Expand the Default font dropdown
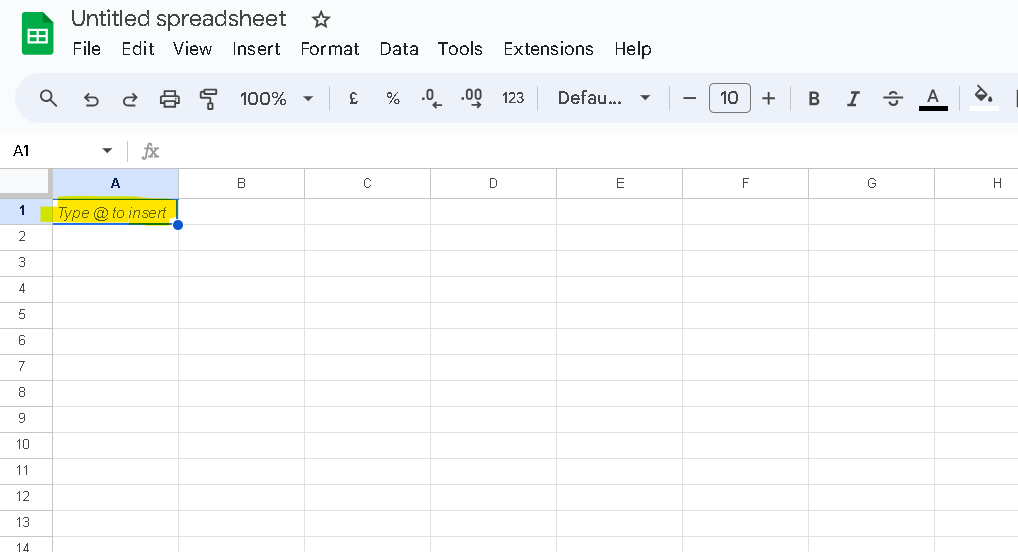Viewport: 1018px width, 552px height. click(604, 98)
